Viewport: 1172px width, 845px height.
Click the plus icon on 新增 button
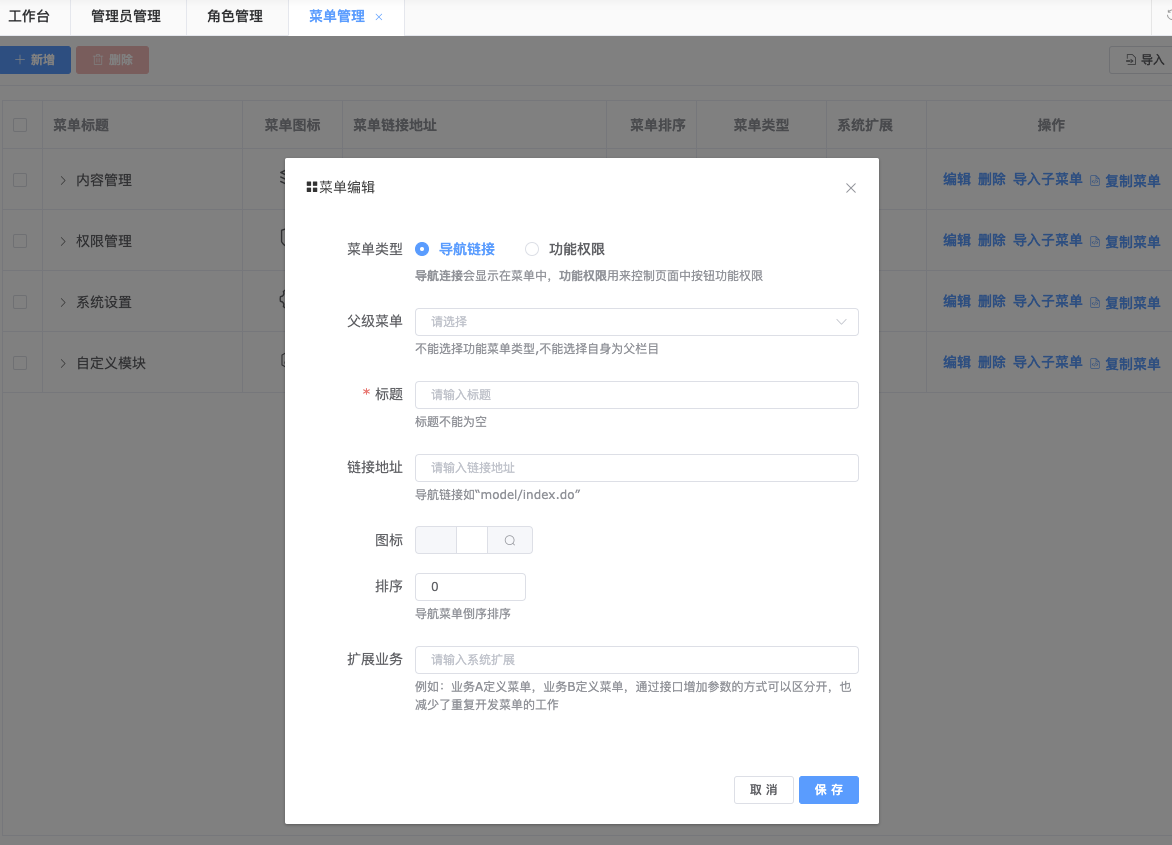pyautogui.click(x=19, y=60)
